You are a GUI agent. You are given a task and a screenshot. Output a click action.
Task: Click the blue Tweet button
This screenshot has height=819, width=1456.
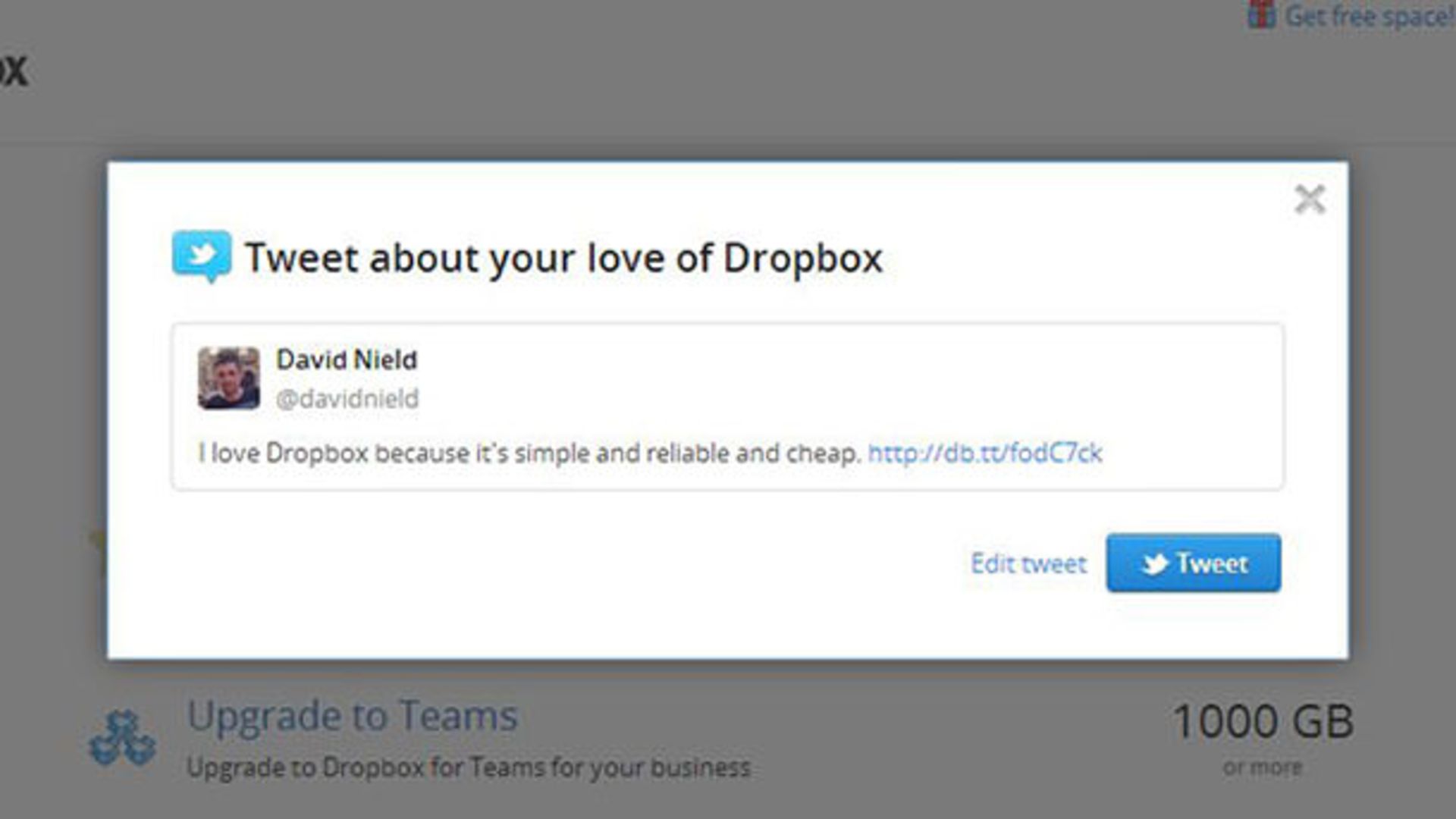tap(1194, 563)
